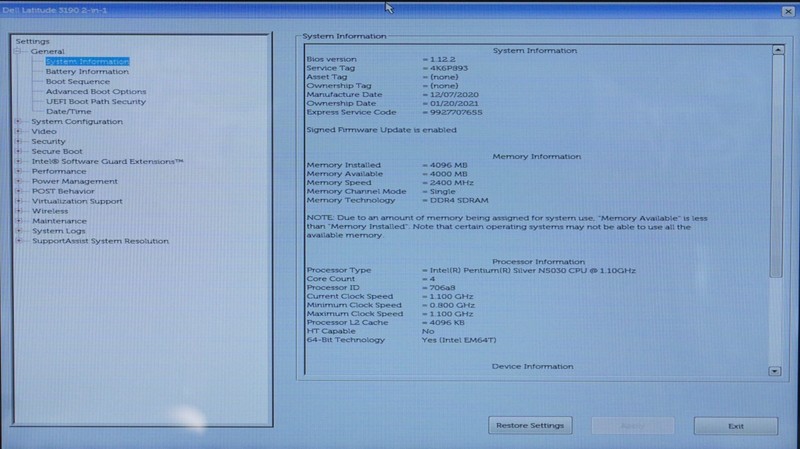Select the Security category label

(48, 141)
